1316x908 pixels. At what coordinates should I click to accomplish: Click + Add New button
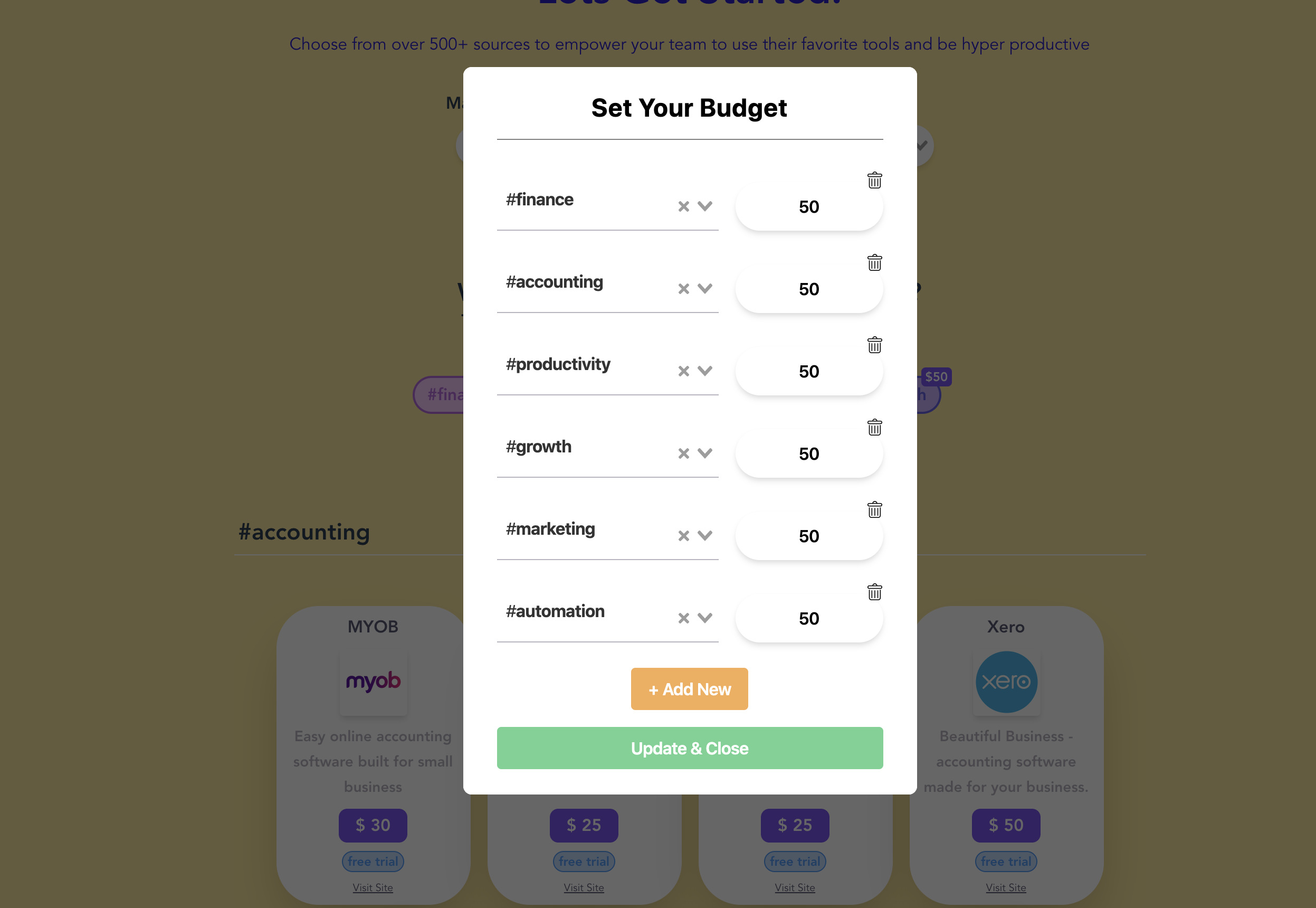(689, 689)
